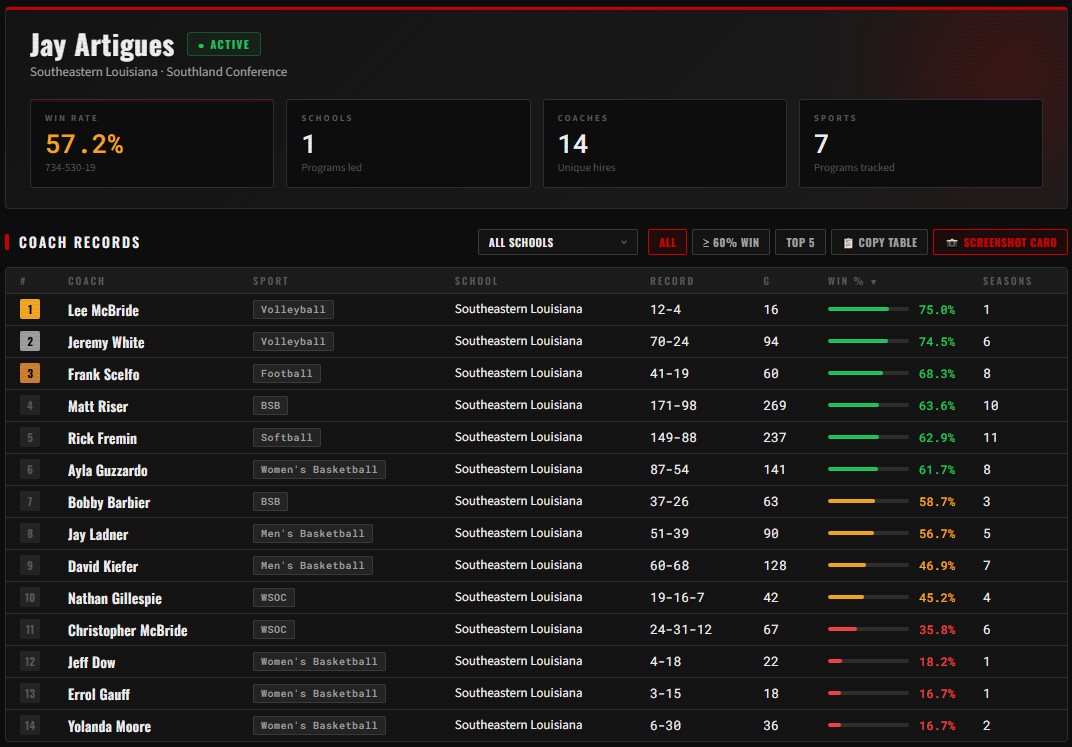This screenshot has height=747, width=1072.
Task: Click Rick Fremin's Softball tag
Action: tap(286, 437)
